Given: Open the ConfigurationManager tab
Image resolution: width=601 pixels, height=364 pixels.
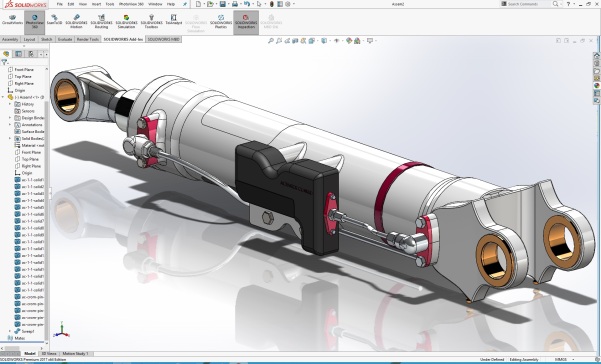Looking at the screenshot, I should point(31,54).
